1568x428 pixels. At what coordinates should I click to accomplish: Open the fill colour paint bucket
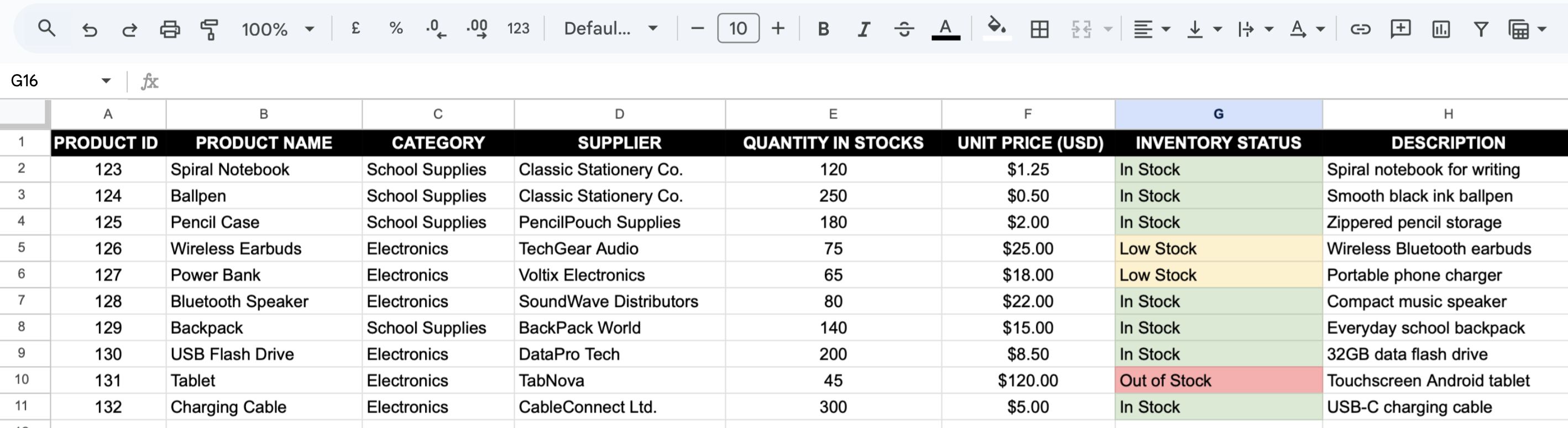(996, 28)
